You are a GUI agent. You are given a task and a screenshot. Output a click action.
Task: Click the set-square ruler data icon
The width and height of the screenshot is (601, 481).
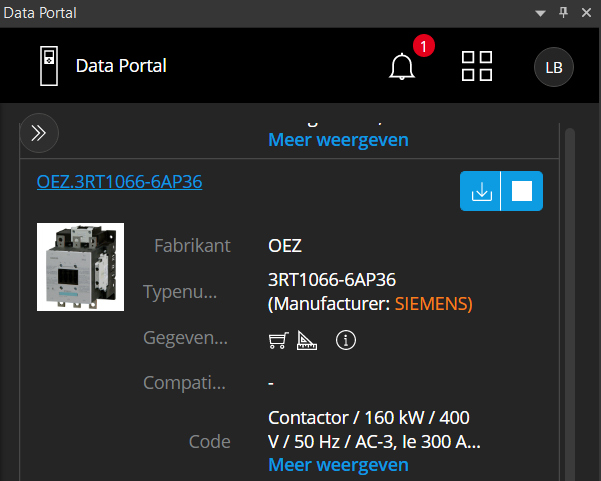click(307, 340)
